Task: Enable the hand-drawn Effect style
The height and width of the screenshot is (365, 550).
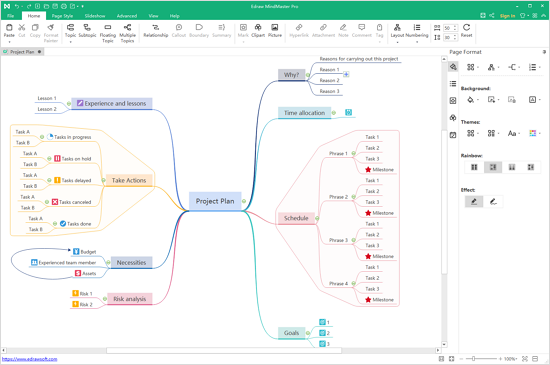Action: pos(493,202)
